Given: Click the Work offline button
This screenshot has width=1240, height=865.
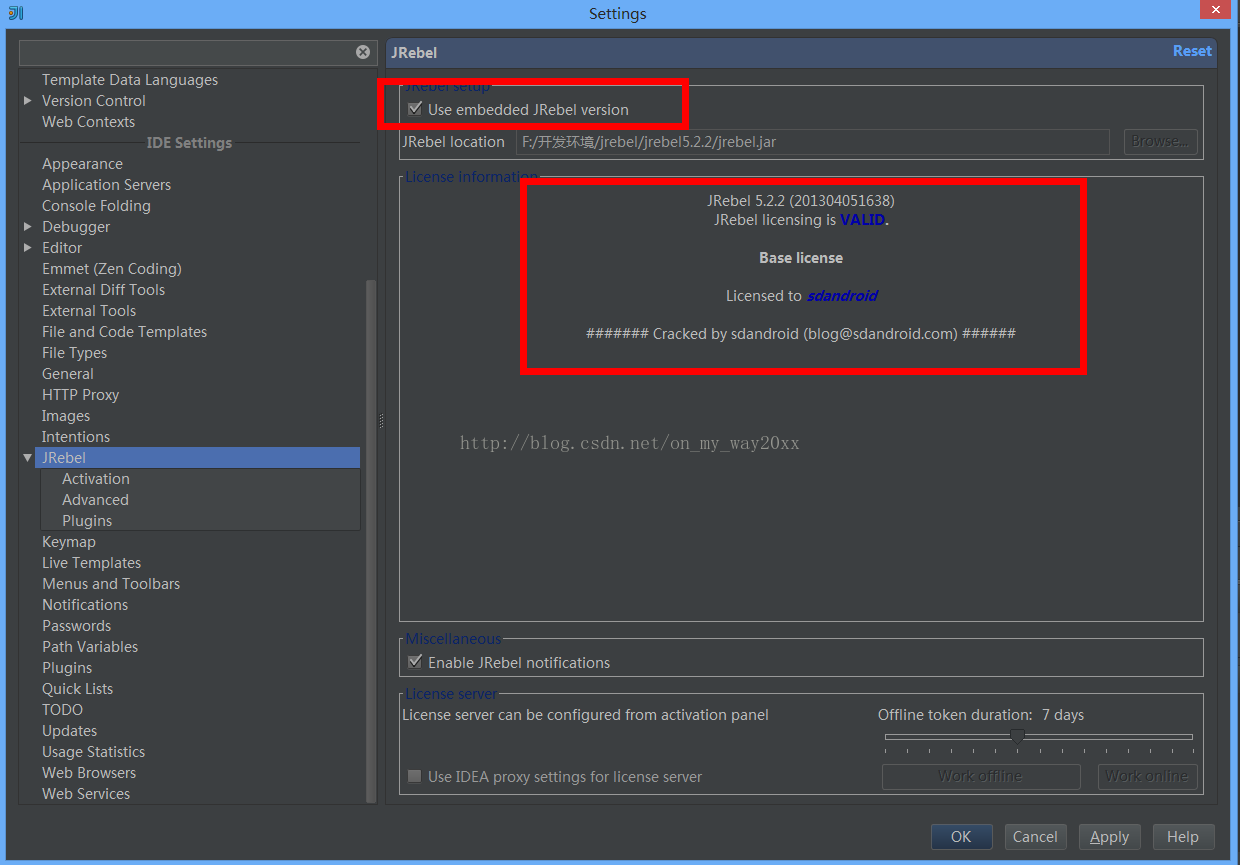Looking at the screenshot, I should point(981,776).
